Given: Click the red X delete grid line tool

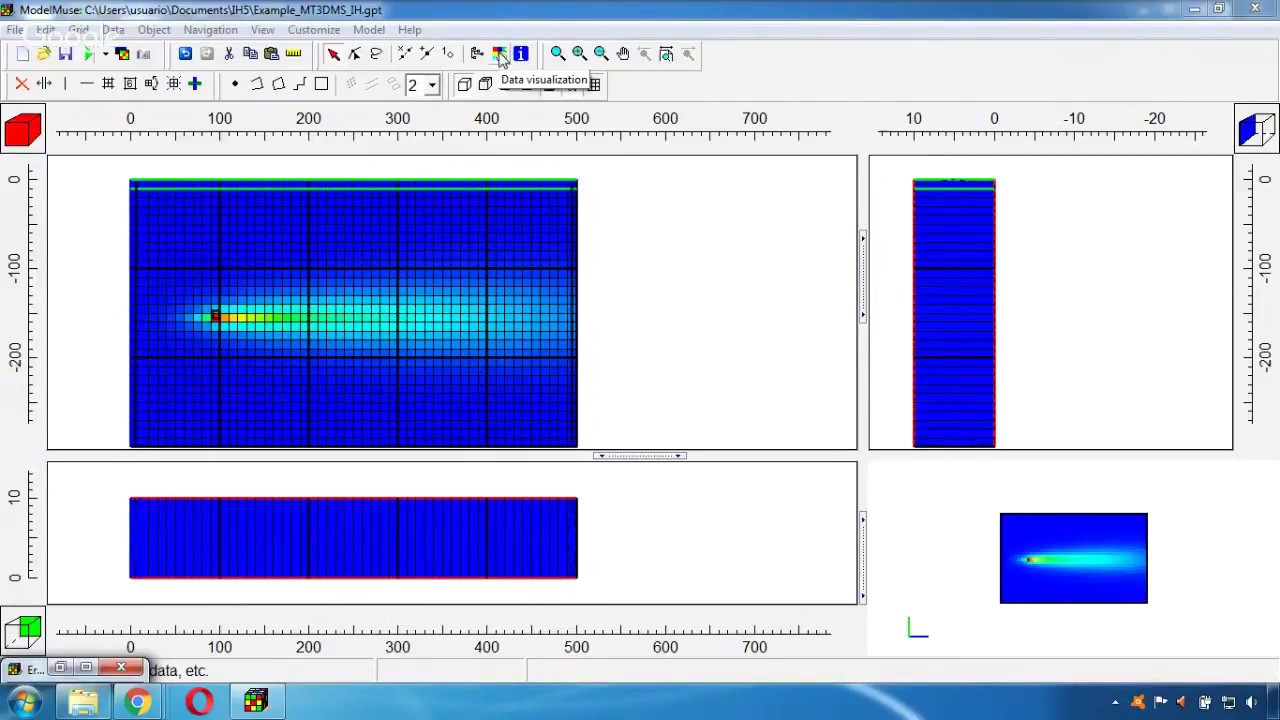Looking at the screenshot, I should point(22,84).
